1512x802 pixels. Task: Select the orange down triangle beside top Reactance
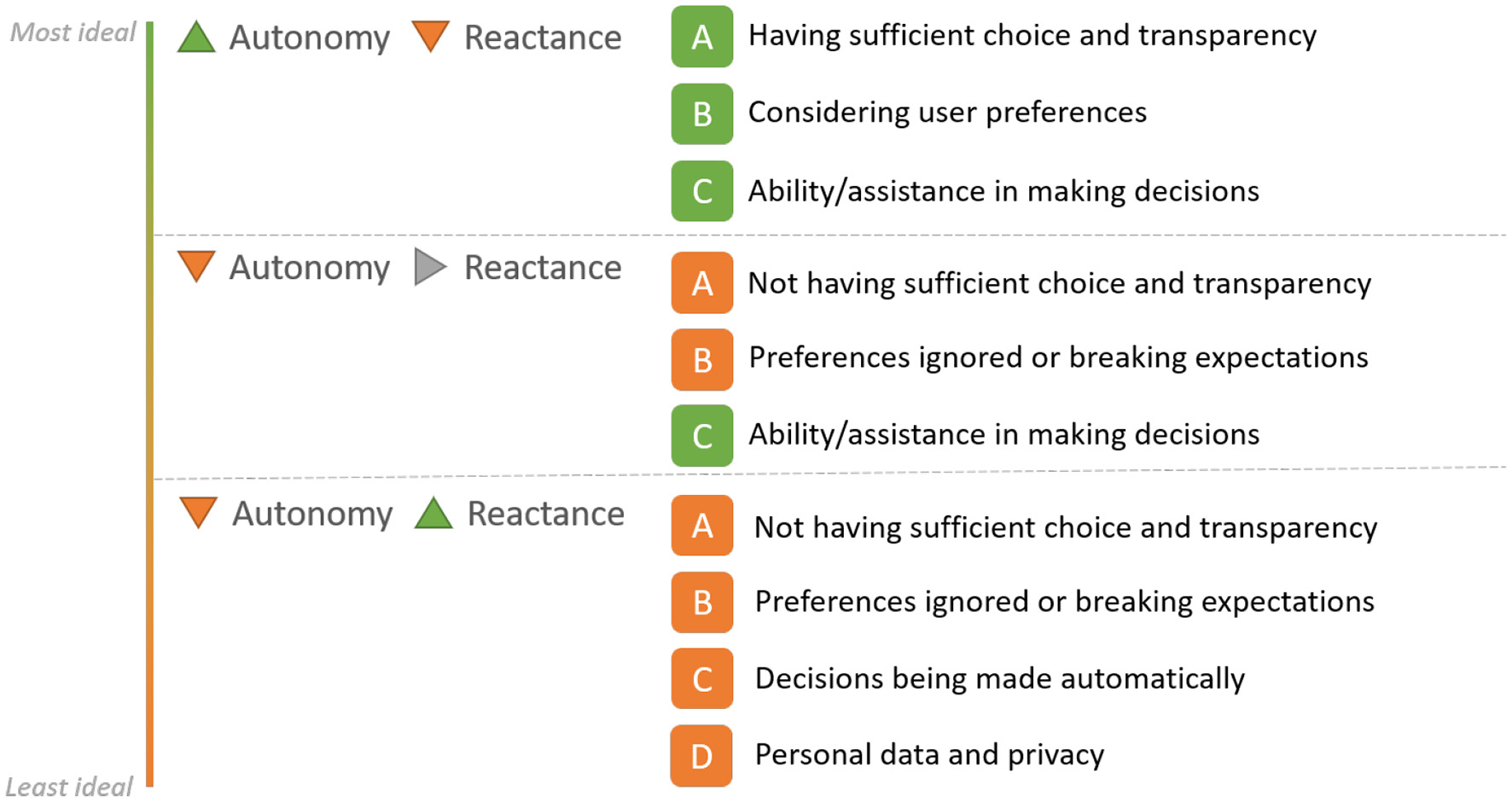click(430, 36)
